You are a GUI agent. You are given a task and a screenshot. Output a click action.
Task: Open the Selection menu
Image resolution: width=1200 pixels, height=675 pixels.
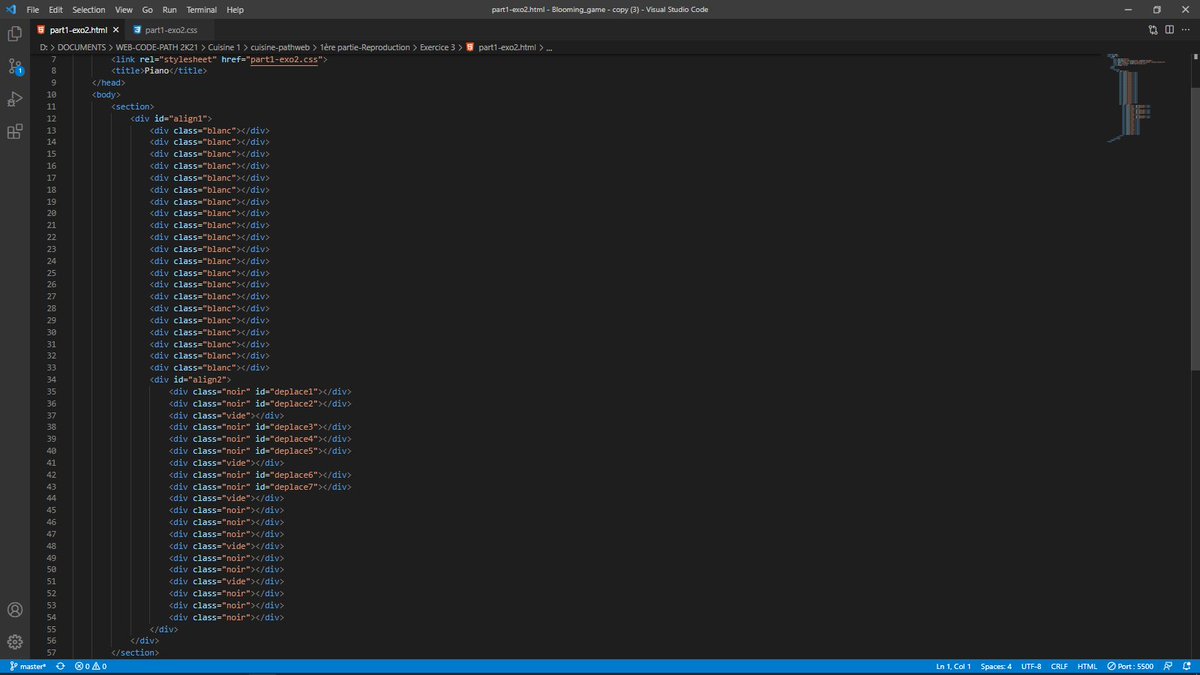89,9
